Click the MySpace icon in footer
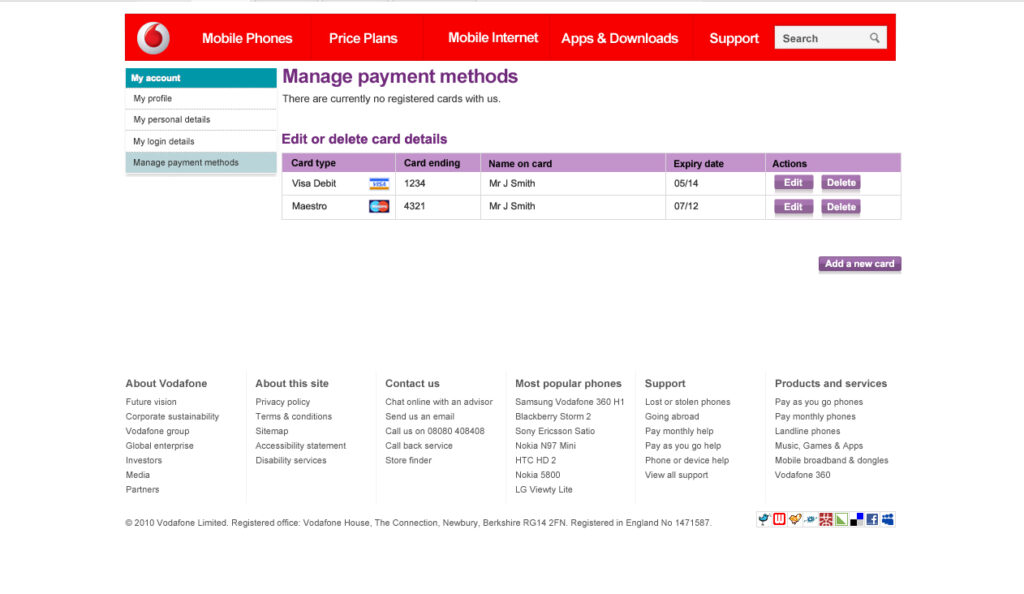 (887, 519)
